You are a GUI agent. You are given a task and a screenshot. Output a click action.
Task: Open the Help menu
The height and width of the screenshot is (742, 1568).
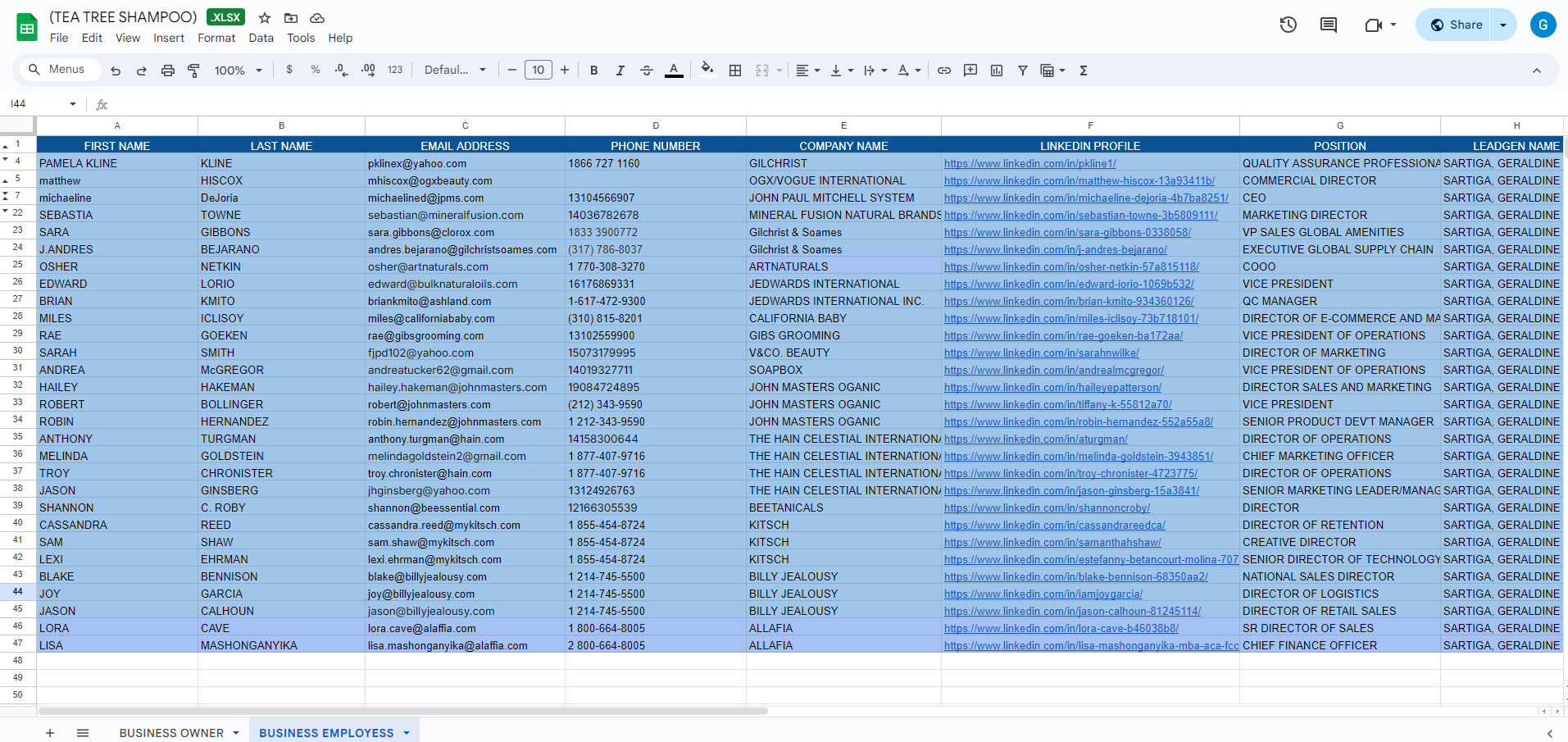[340, 38]
